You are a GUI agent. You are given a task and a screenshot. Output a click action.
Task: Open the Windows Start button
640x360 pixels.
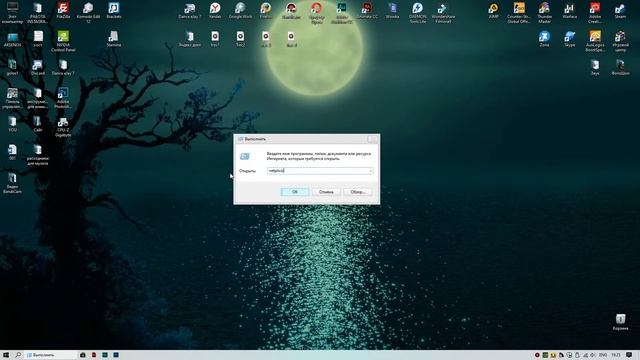click(x=6, y=355)
